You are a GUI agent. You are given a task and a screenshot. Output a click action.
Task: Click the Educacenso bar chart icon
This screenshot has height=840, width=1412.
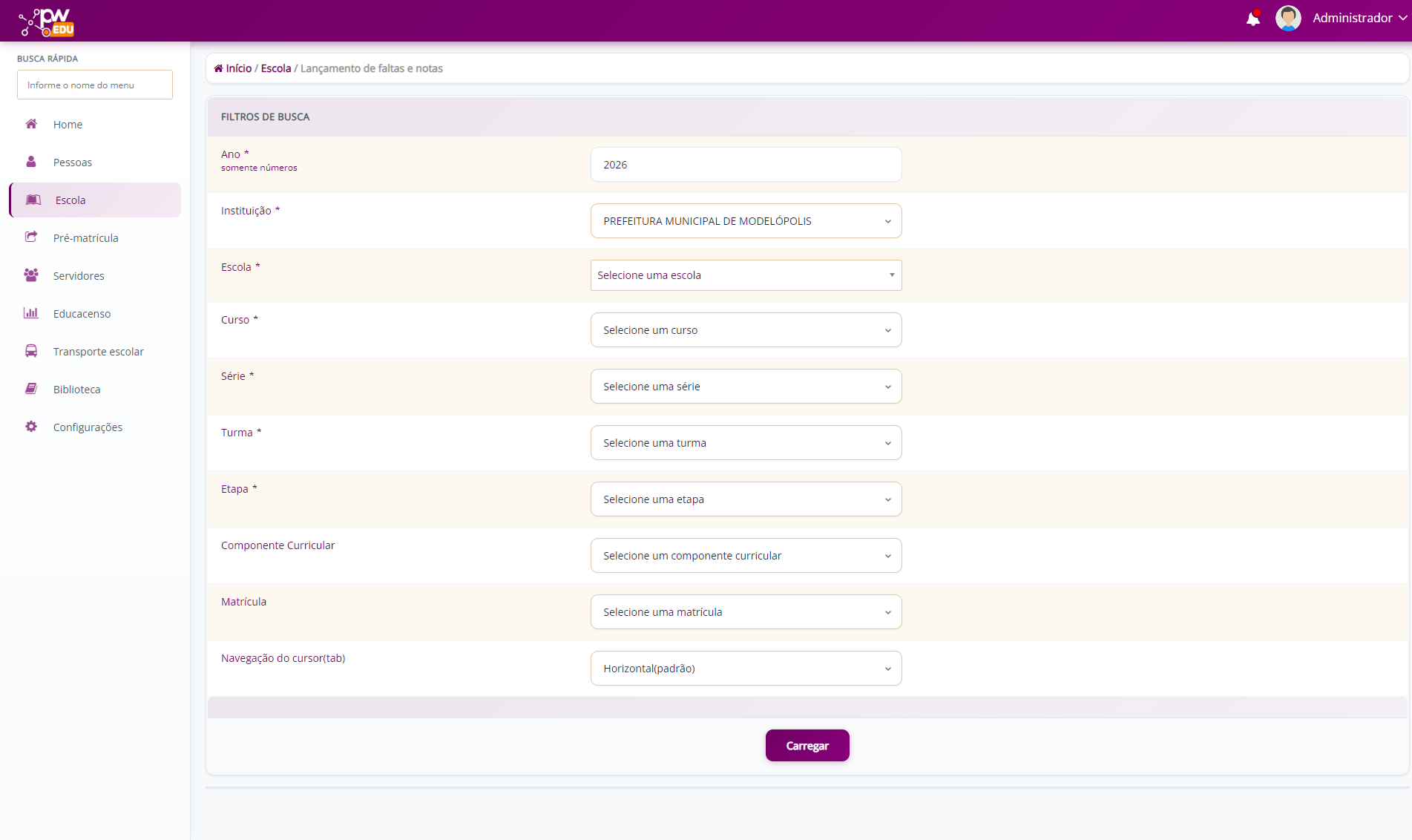[x=31, y=313]
